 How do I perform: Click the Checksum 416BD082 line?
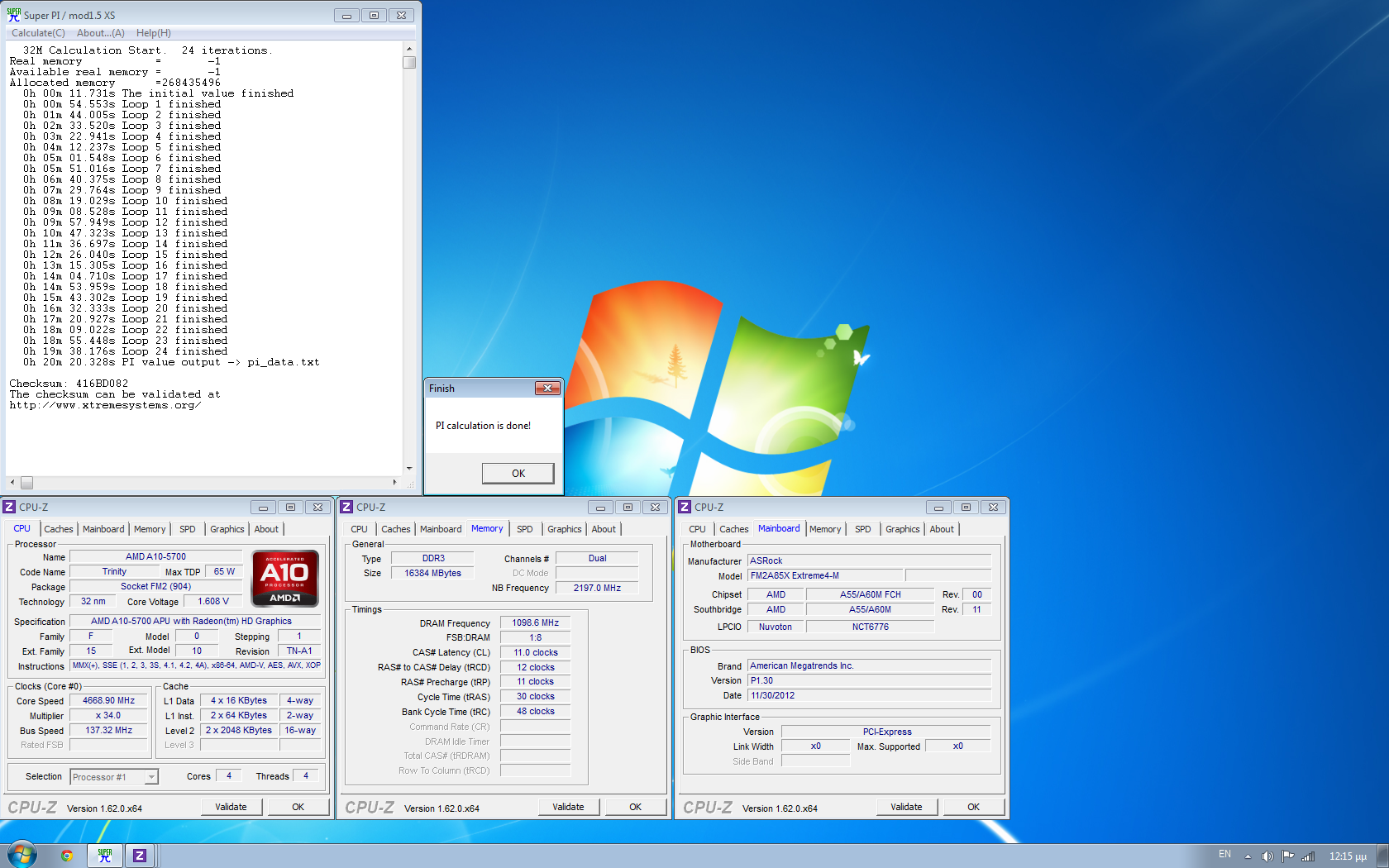pos(69,384)
